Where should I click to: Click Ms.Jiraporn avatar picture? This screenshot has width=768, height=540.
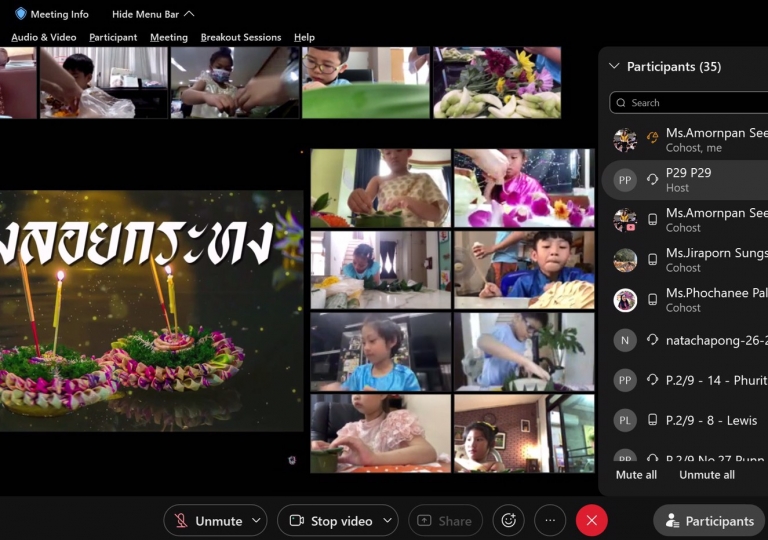tap(625, 260)
